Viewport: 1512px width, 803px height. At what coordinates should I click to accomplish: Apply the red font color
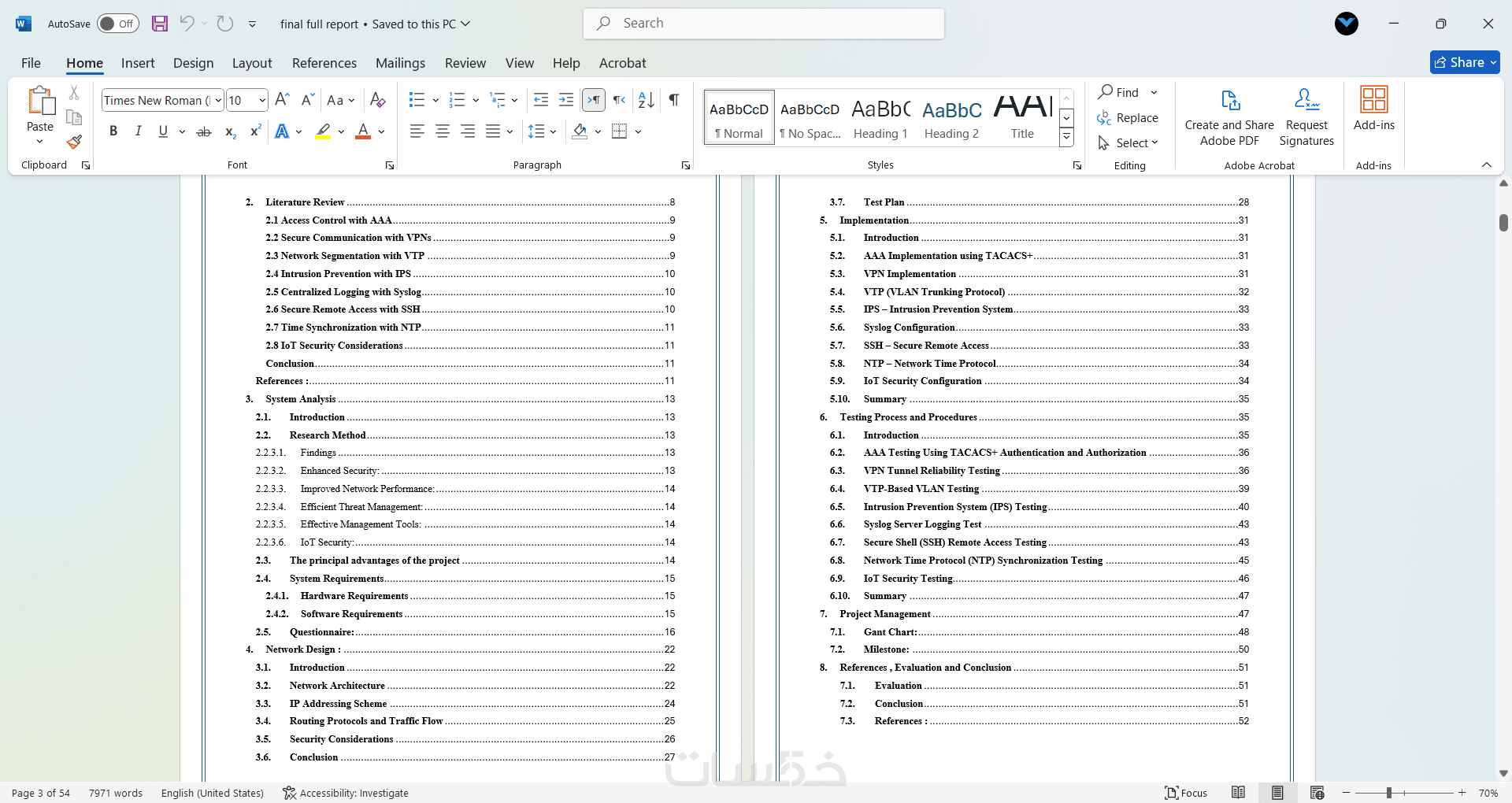click(x=363, y=131)
